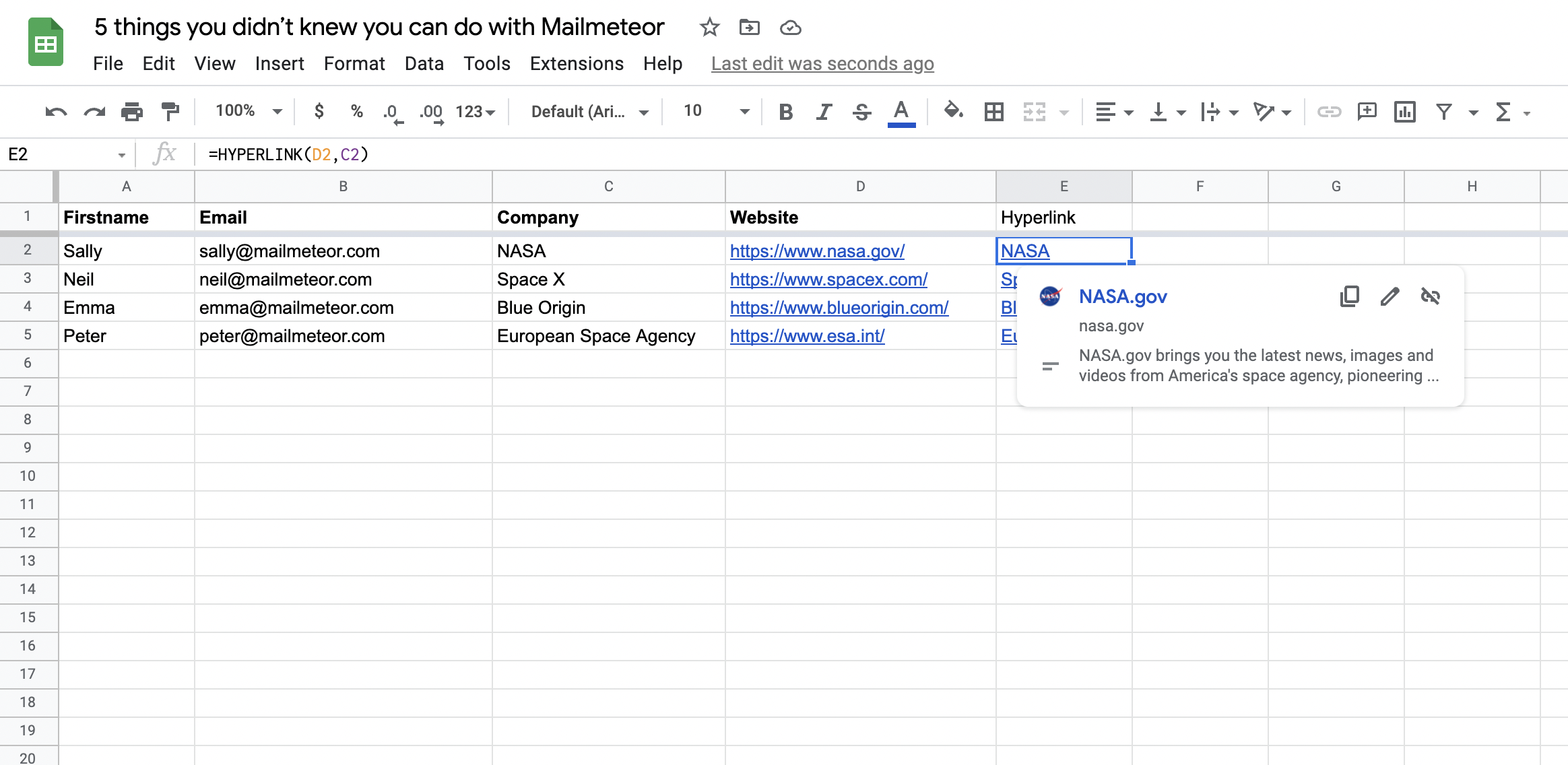Image resolution: width=1568 pixels, height=765 pixels.
Task: Expand the Merge cells dropdown arrow
Action: [x=1064, y=112]
